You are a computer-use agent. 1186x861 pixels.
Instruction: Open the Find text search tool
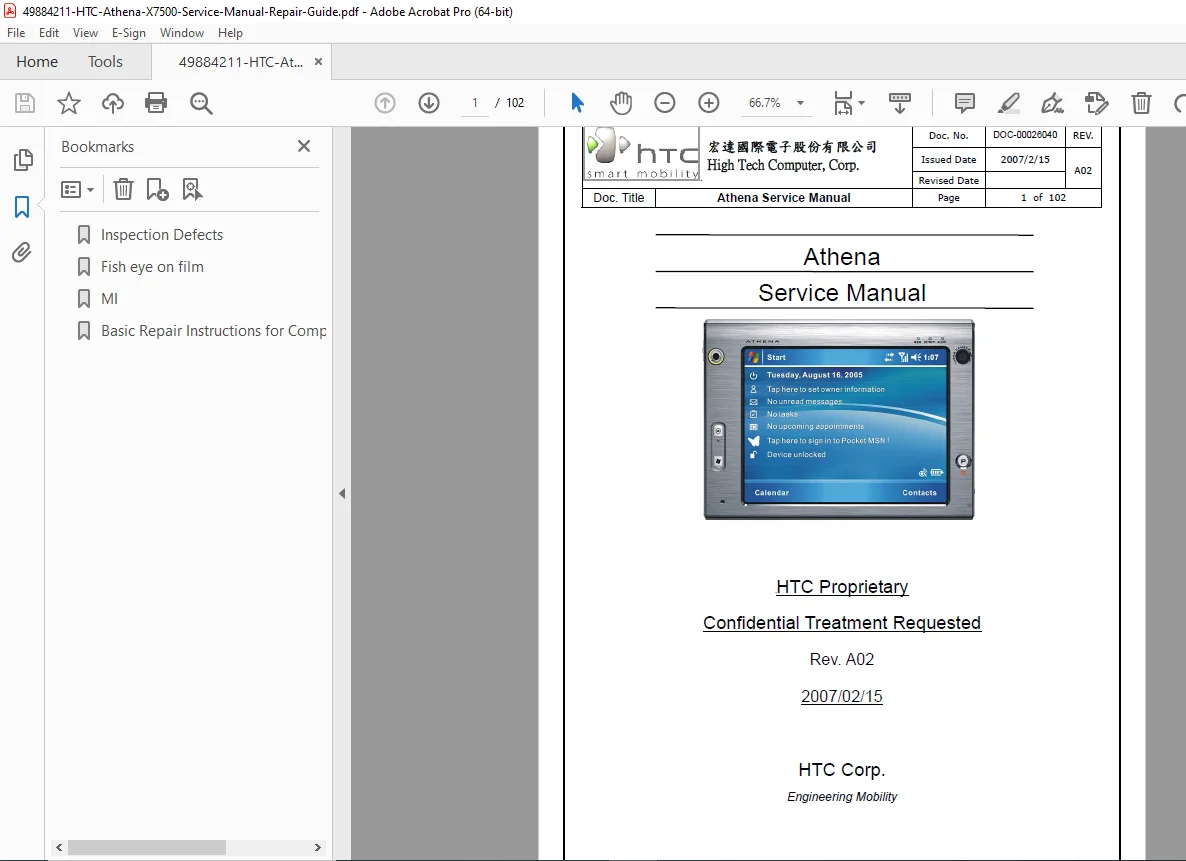coord(200,103)
